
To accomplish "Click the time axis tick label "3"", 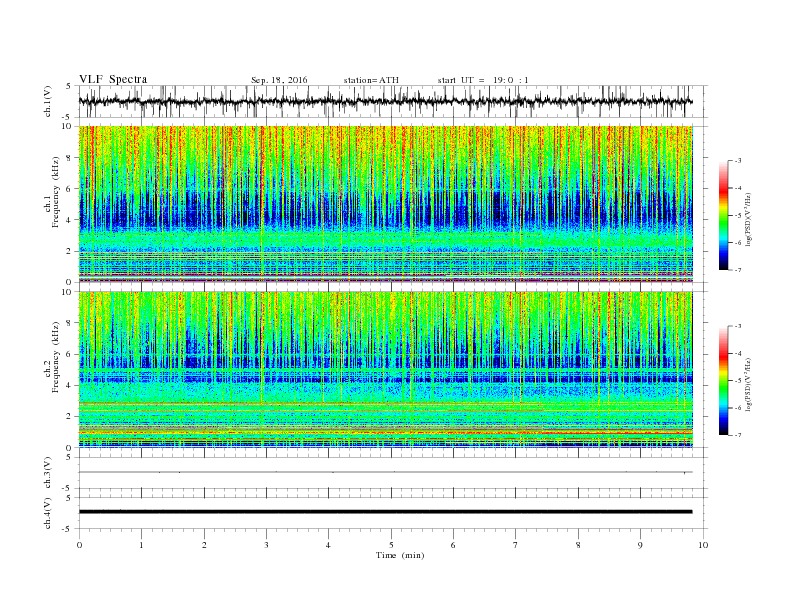I will coord(266,545).
